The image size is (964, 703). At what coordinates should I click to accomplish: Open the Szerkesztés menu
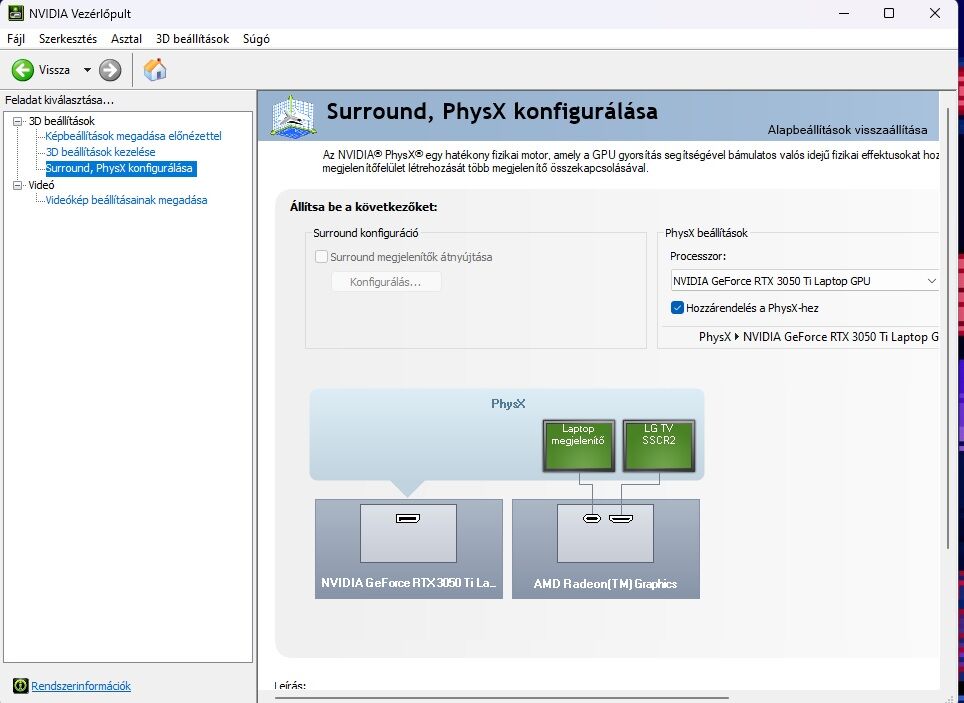pyautogui.click(x=68, y=39)
